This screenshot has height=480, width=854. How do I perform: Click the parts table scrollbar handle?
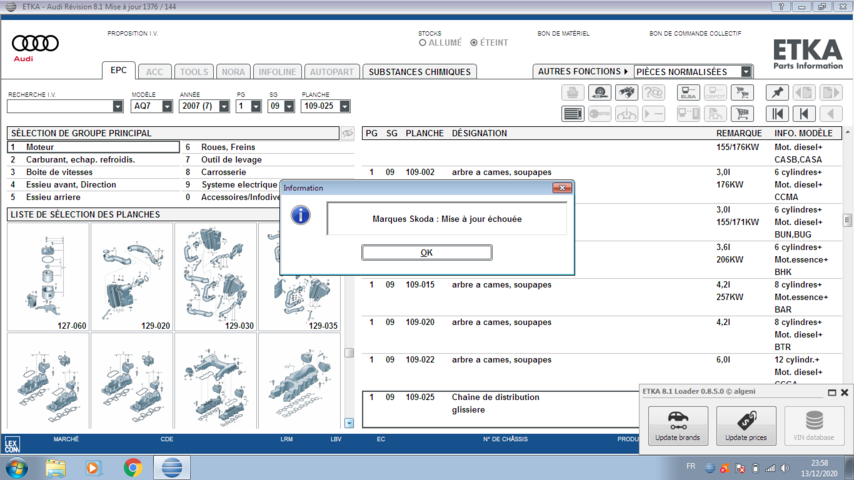tap(847, 220)
